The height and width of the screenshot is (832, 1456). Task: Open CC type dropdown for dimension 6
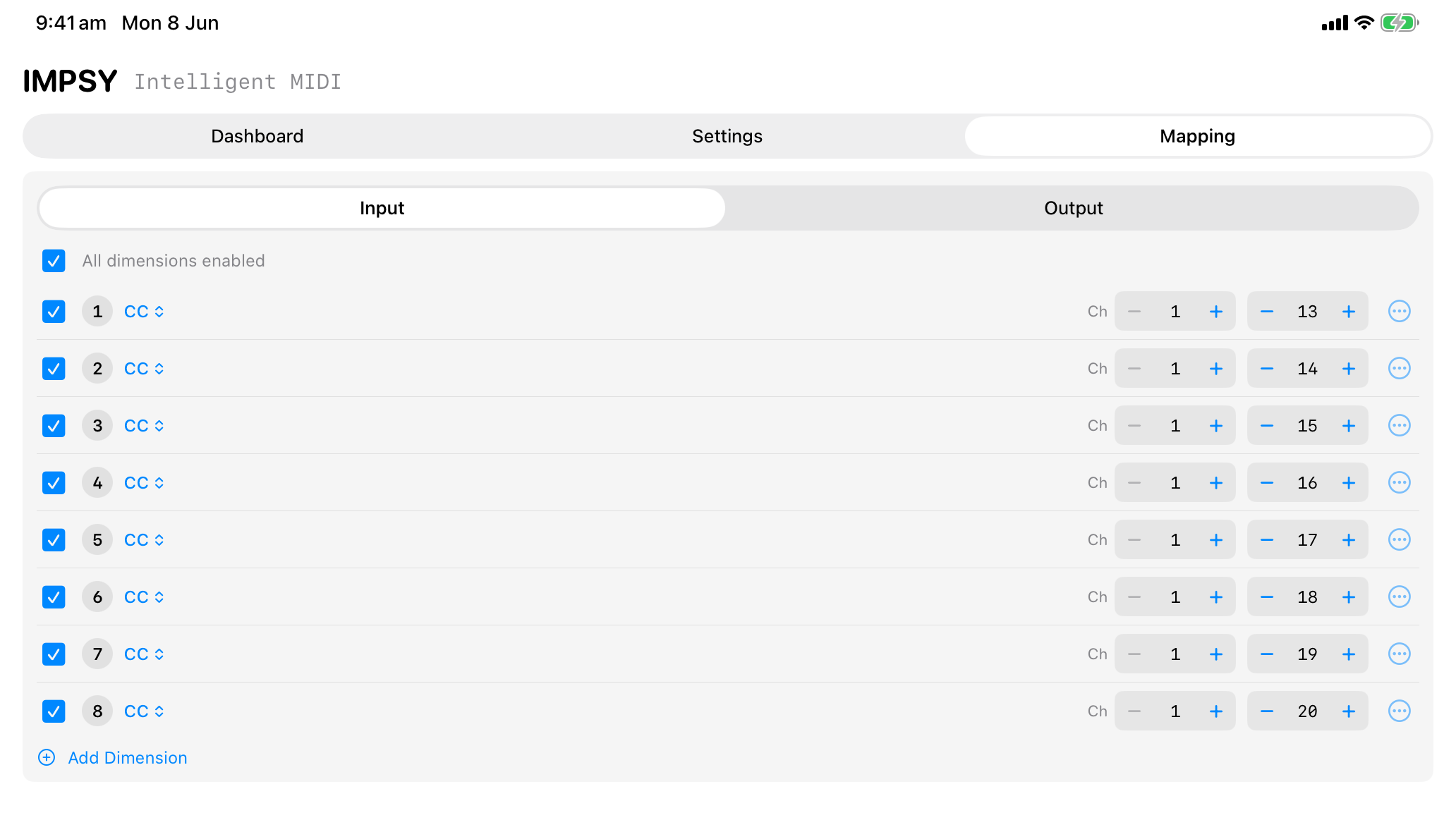pos(144,597)
